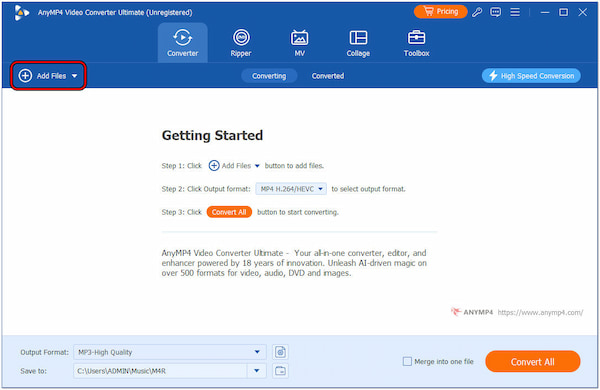The height and width of the screenshot is (390, 600).
Task: Open the MP4 H.264/HEVC format dropdown
Action: tap(291, 189)
